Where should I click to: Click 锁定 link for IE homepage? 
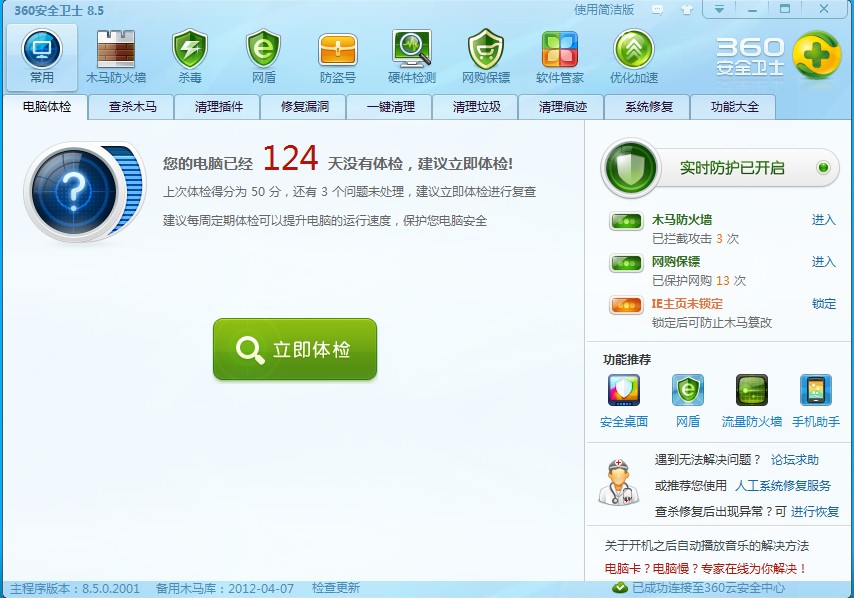pos(824,303)
